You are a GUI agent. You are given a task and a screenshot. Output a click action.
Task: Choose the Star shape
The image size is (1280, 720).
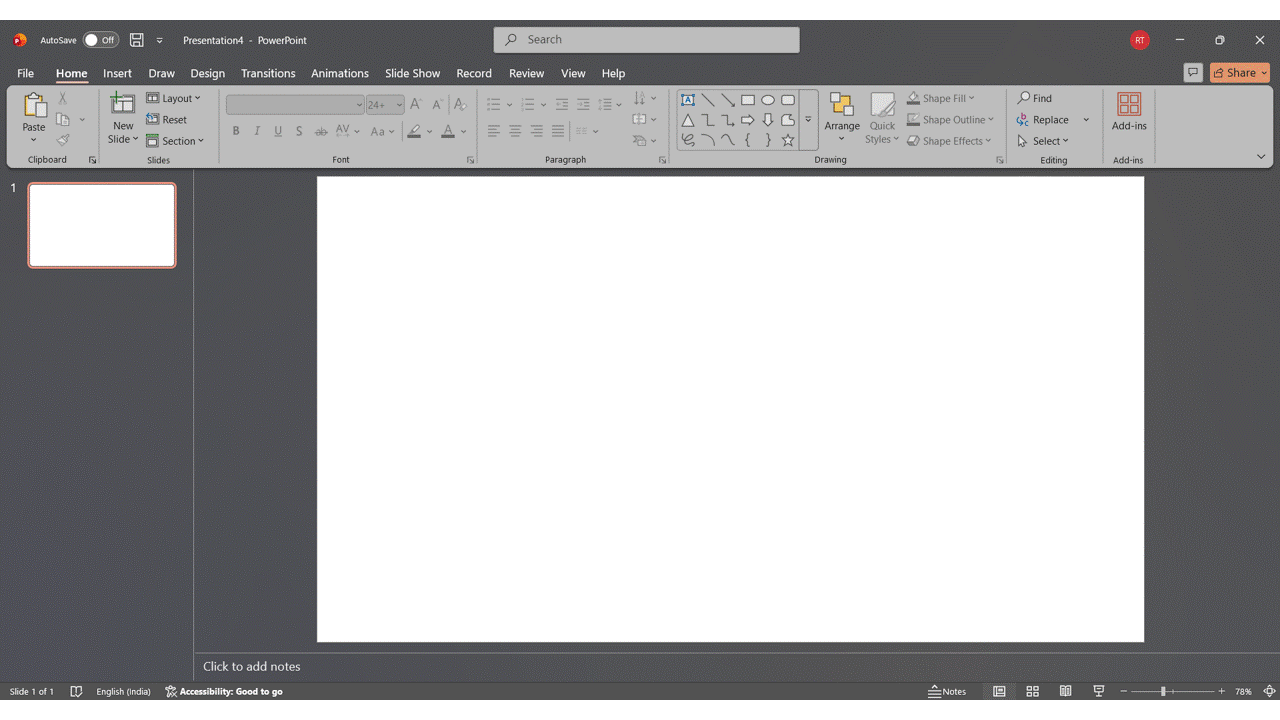788,140
